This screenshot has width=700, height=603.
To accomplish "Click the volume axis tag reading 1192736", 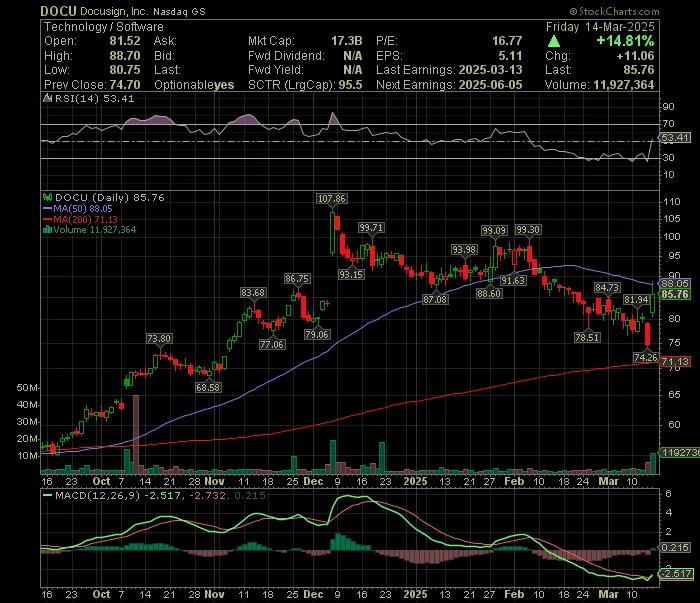I will click(x=679, y=453).
